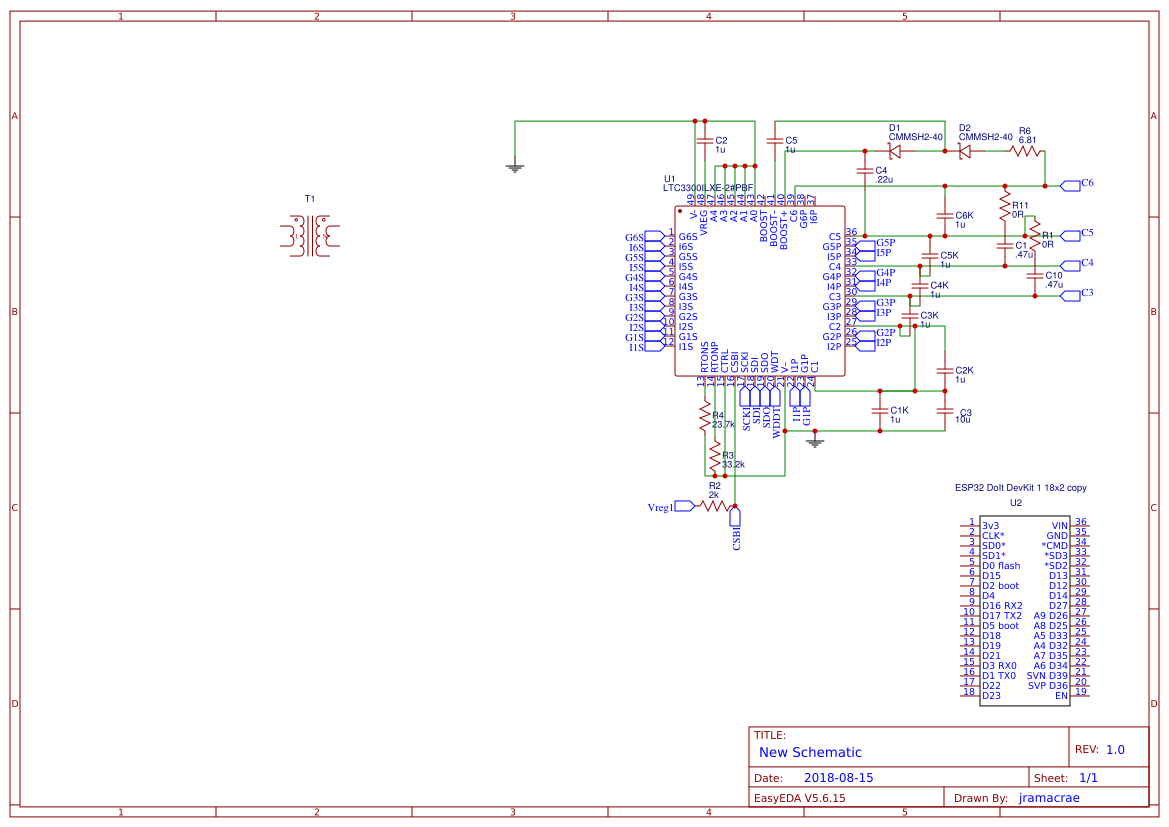Click the C4 .22u capacitor symbol
Image resolution: width=1169 pixels, height=827 pixels.
tap(864, 171)
